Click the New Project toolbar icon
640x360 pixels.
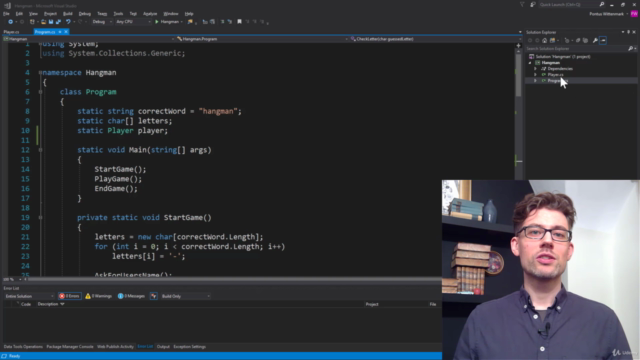tap(32, 22)
